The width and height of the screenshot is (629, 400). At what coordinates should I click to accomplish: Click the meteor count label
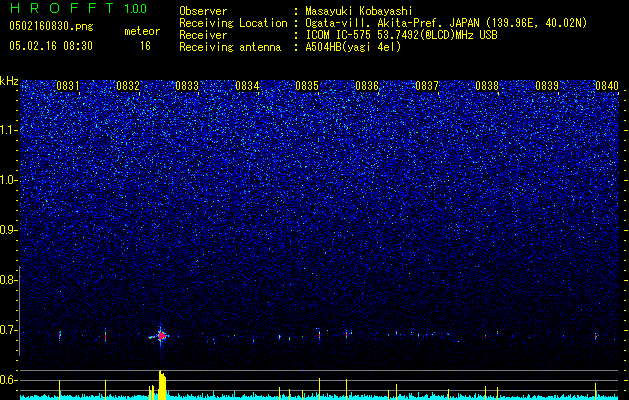click(142, 31)
